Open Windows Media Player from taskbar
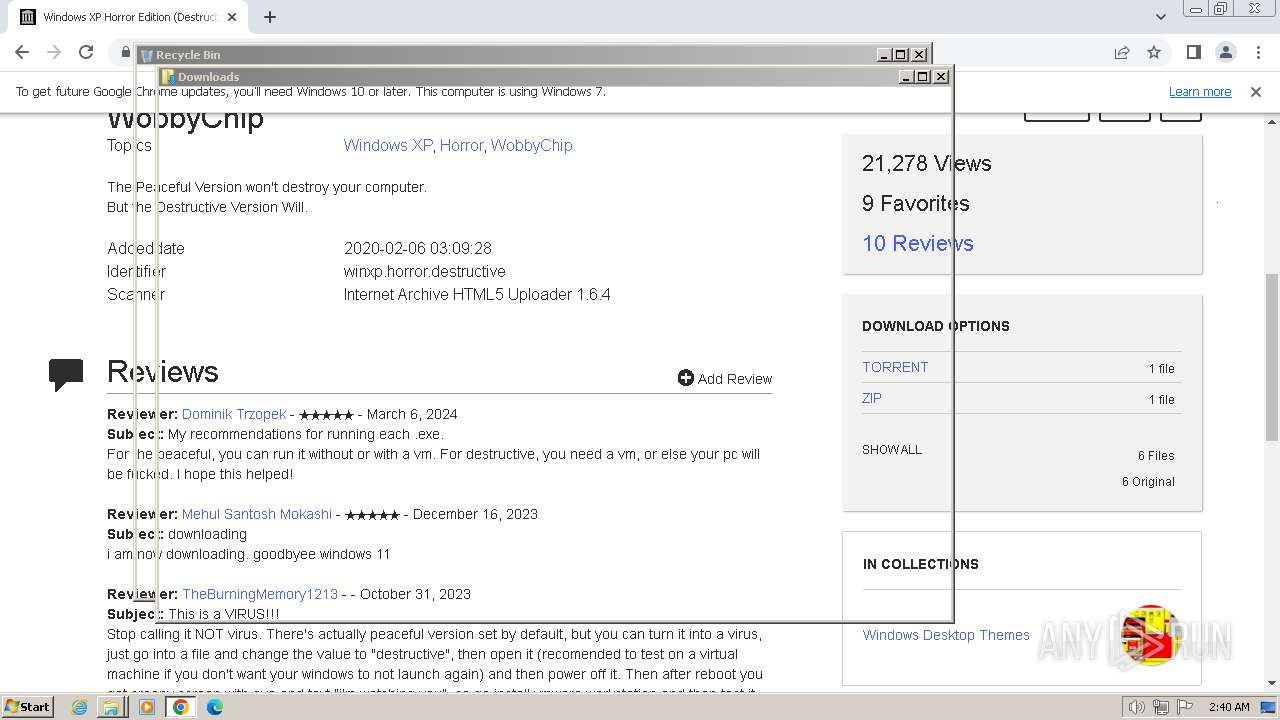The height and width of the screenshot is (720, 1280). 146,707
